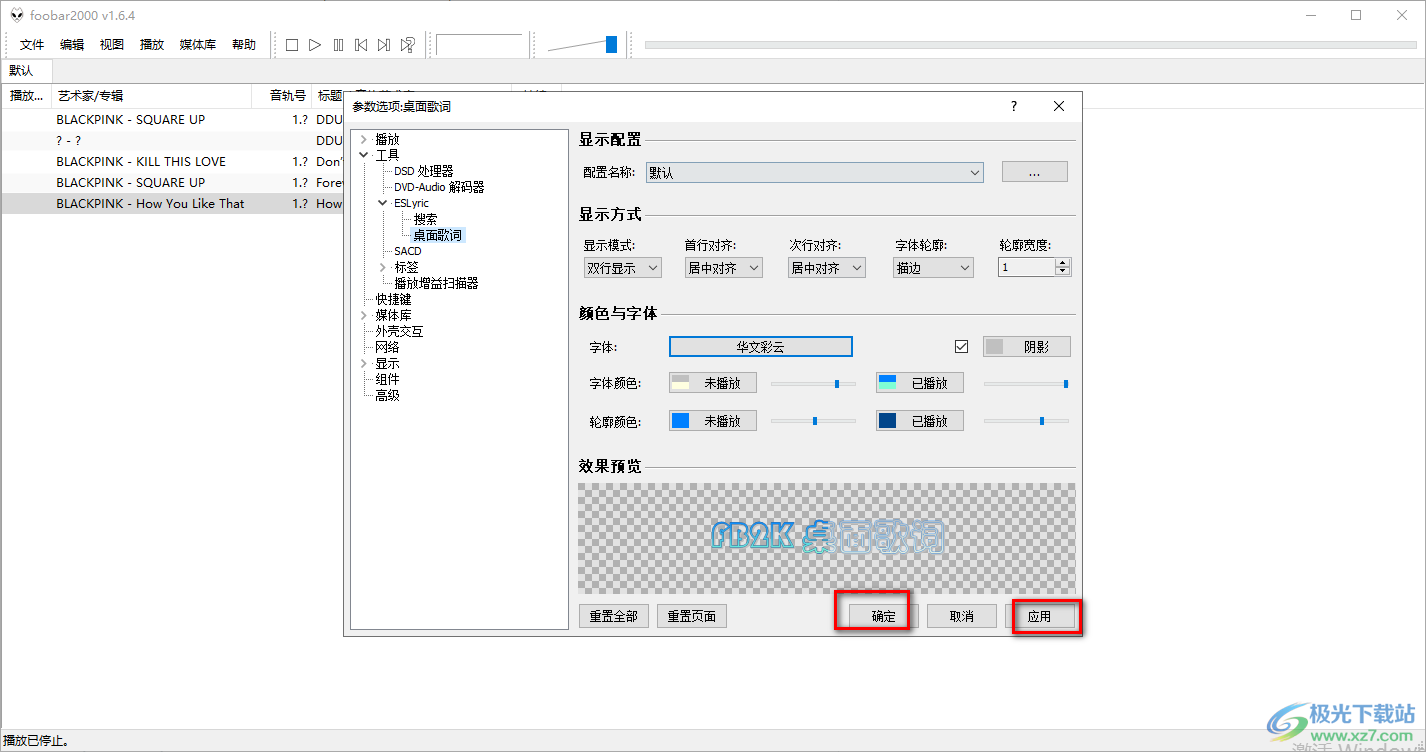The image size is (1426, 752).
Task: Expand the 播放 node in preferences tree
Action: click(363, 139)
